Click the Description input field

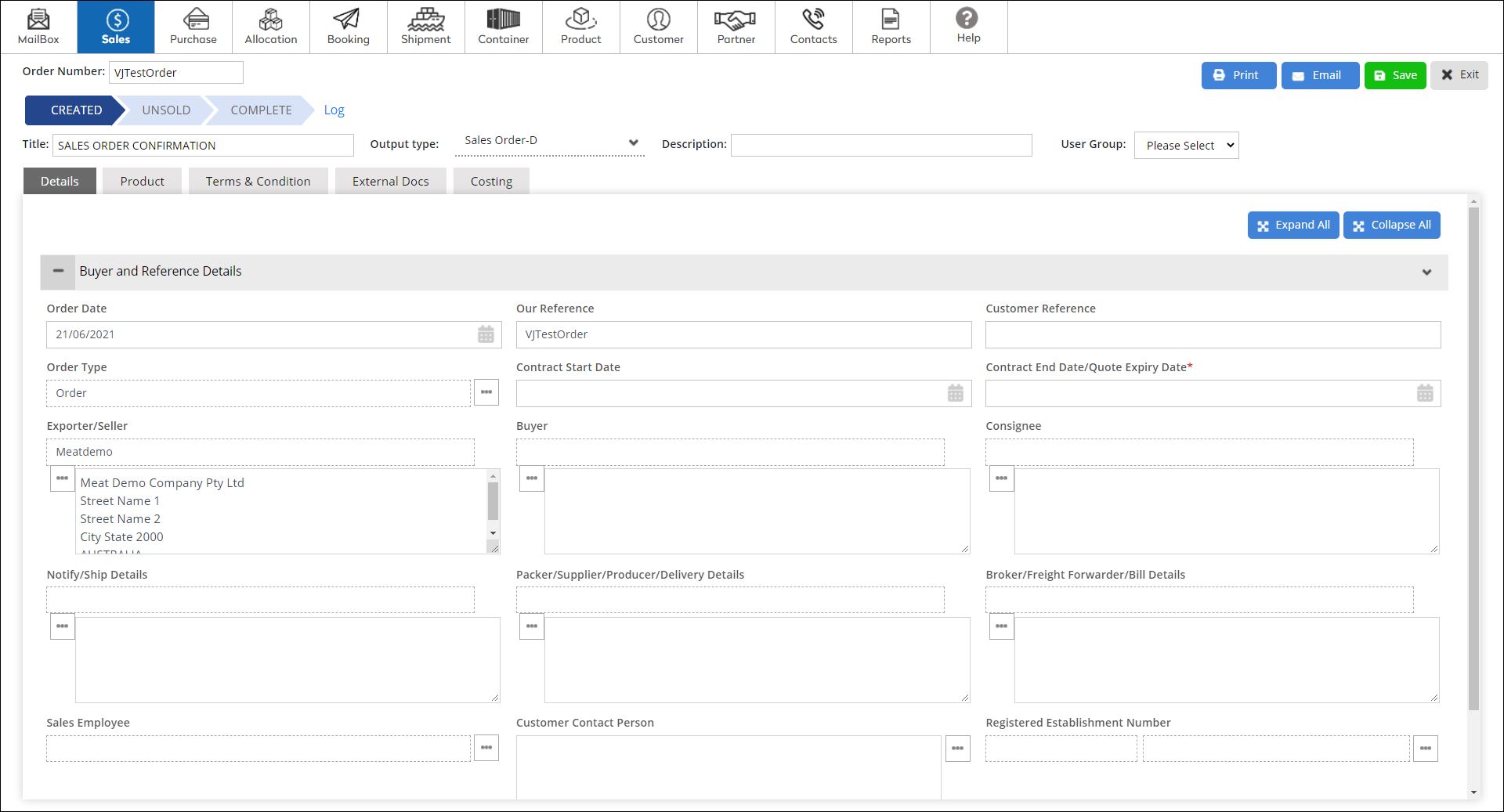tap(881, 145)
